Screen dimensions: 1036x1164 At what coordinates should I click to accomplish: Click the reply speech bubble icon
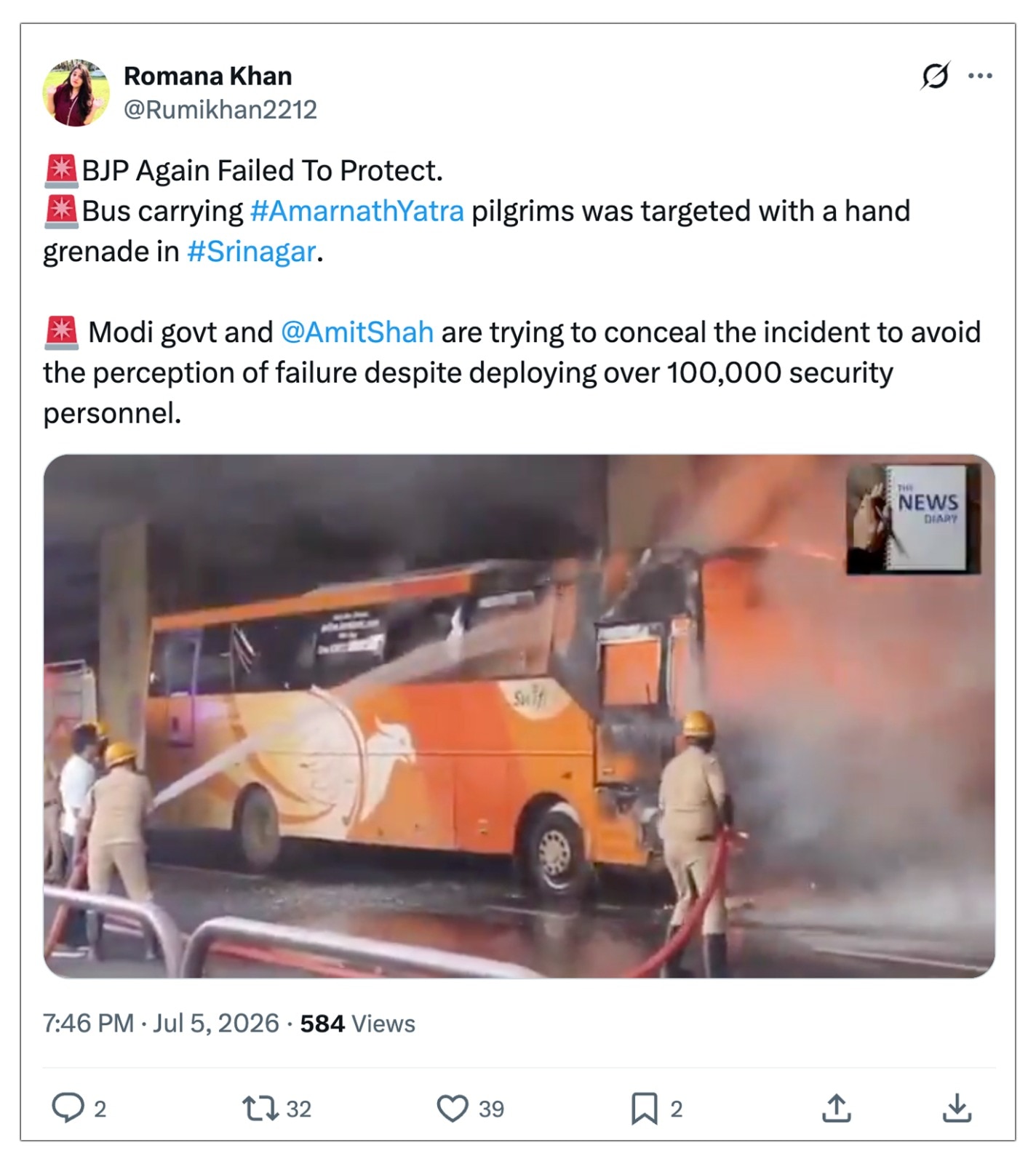(x=68, y=1108)
